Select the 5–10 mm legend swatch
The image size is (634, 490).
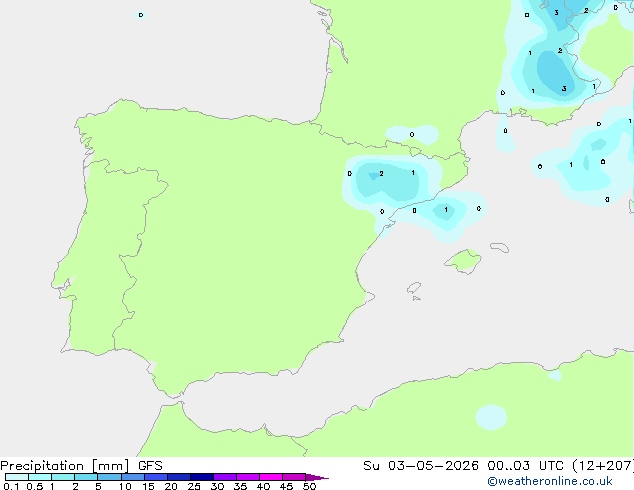pos(109,477)
